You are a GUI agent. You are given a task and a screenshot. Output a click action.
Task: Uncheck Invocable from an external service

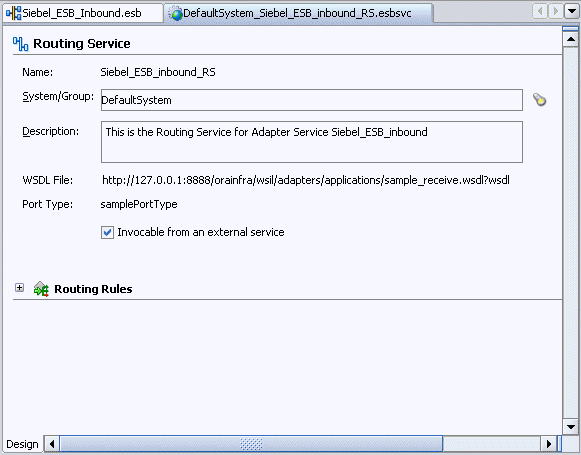[107, 232]
